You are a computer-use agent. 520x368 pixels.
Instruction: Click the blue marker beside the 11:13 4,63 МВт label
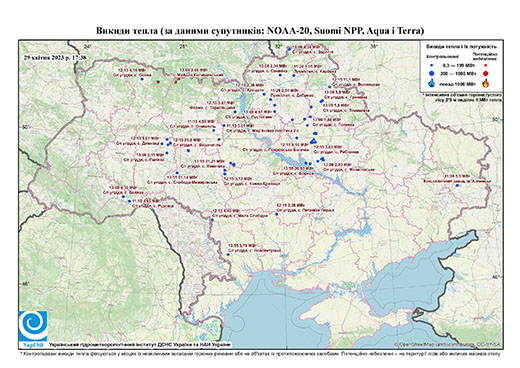[x=129, y=201]
